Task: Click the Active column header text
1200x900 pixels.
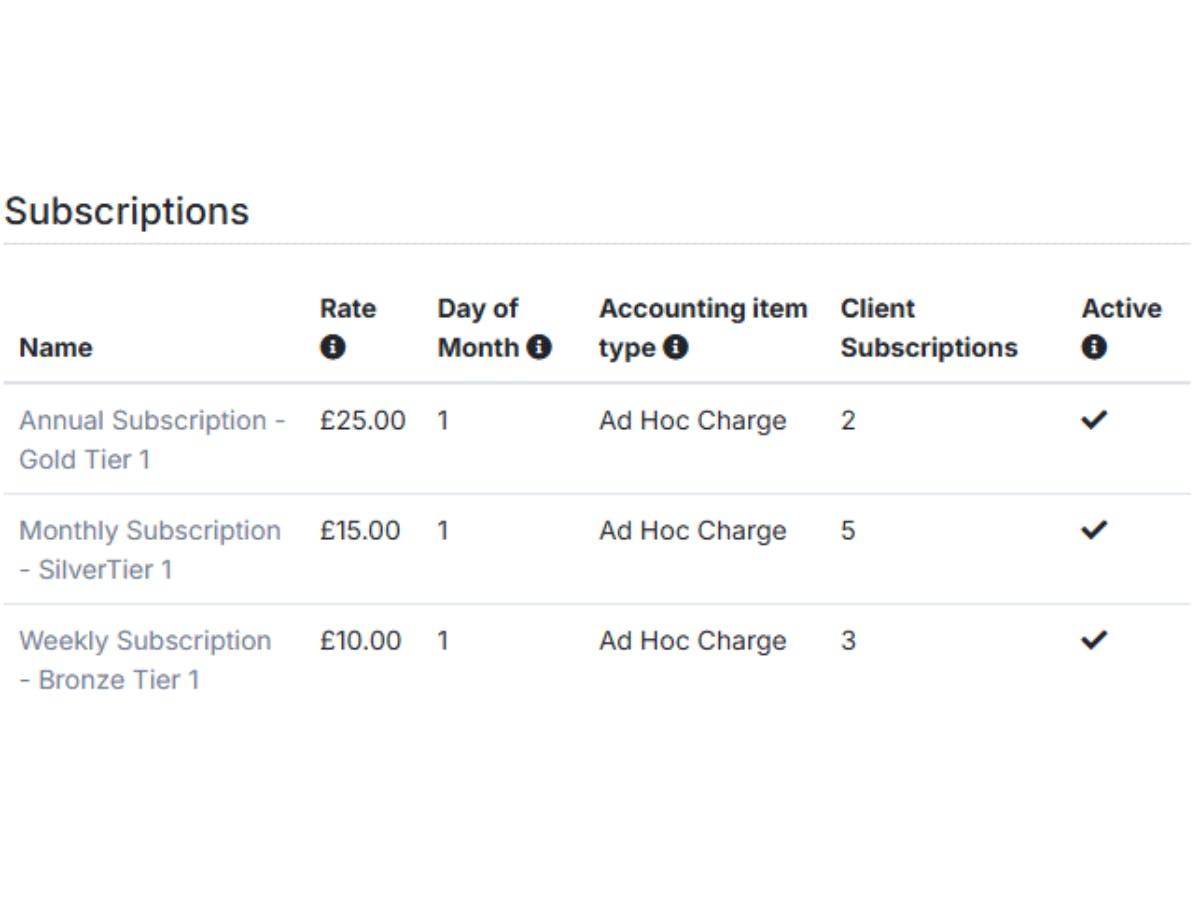Action: point(1120,309)
